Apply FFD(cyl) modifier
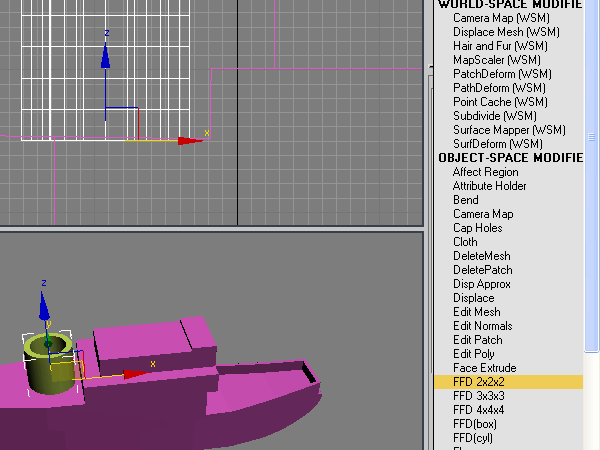Screen dimensions: 600x450 click(473, 438)
